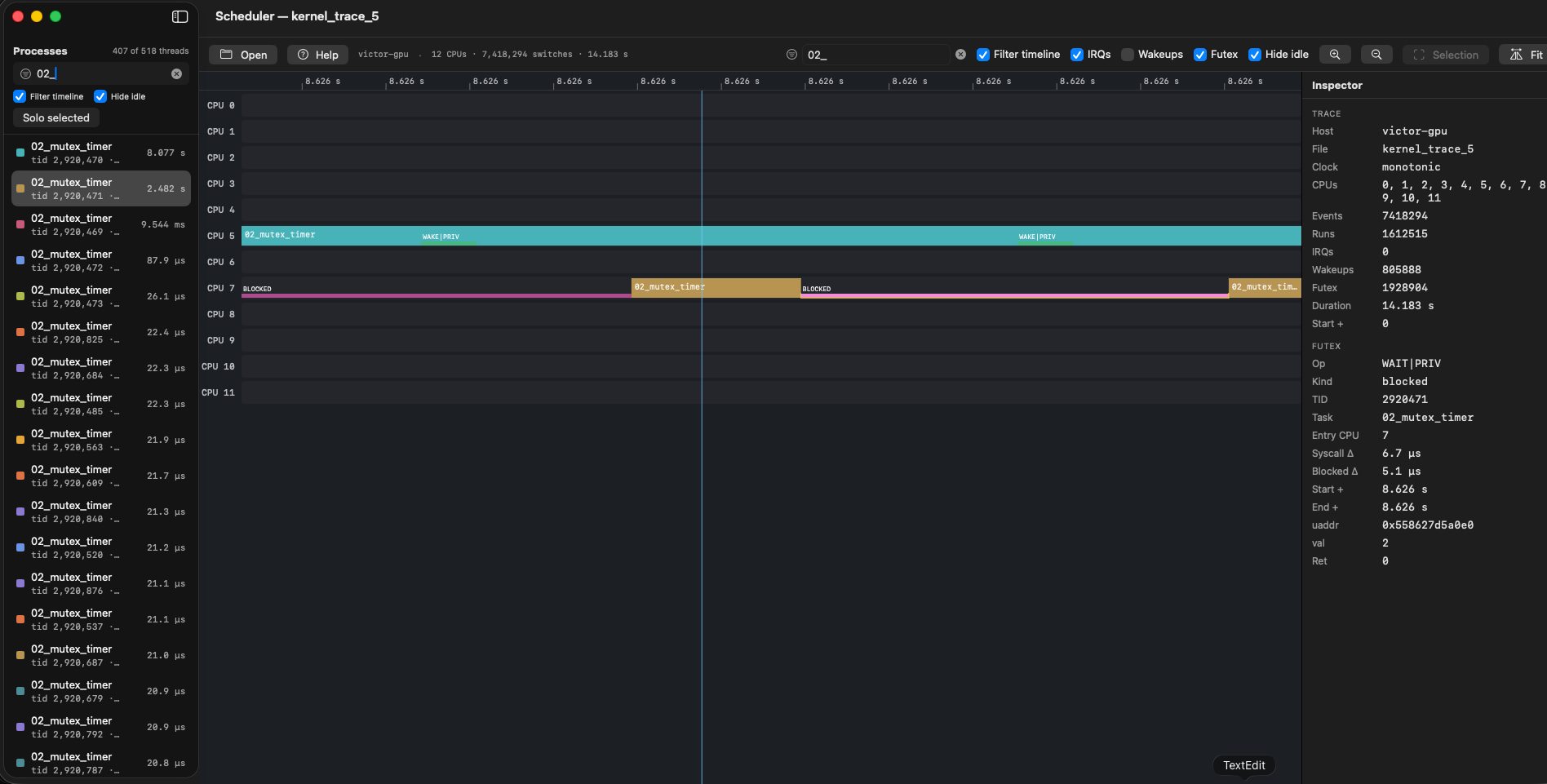Click the CPU 6 track label
This screenshot has height=784, width=1547.
coord(220,262)
